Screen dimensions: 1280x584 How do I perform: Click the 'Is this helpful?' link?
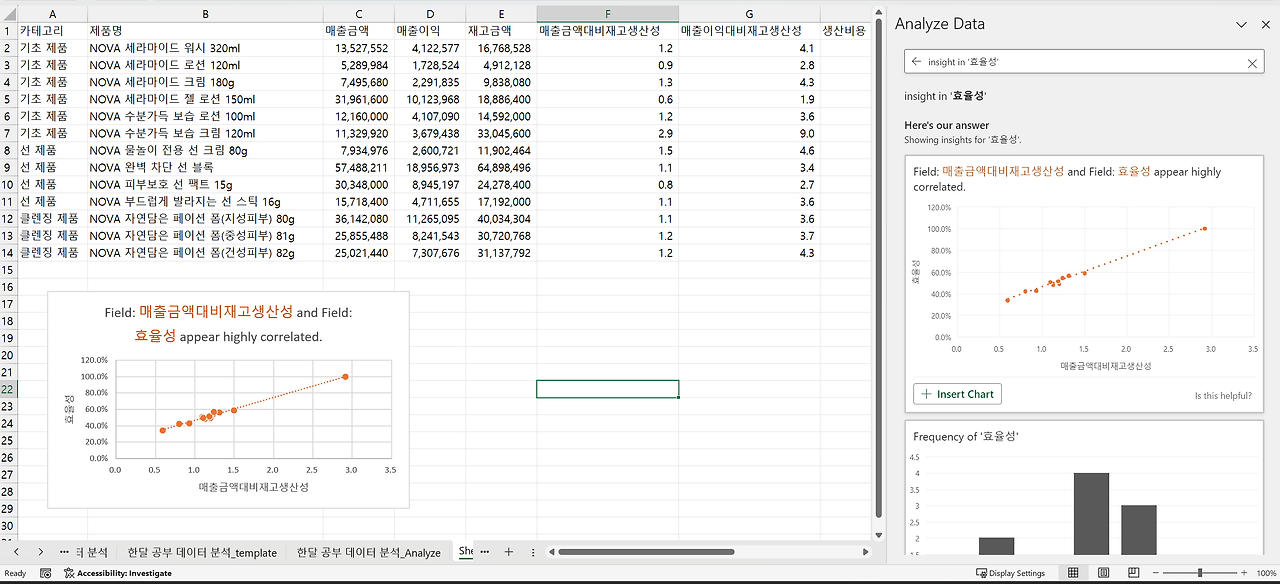(x=1223, y=395)
